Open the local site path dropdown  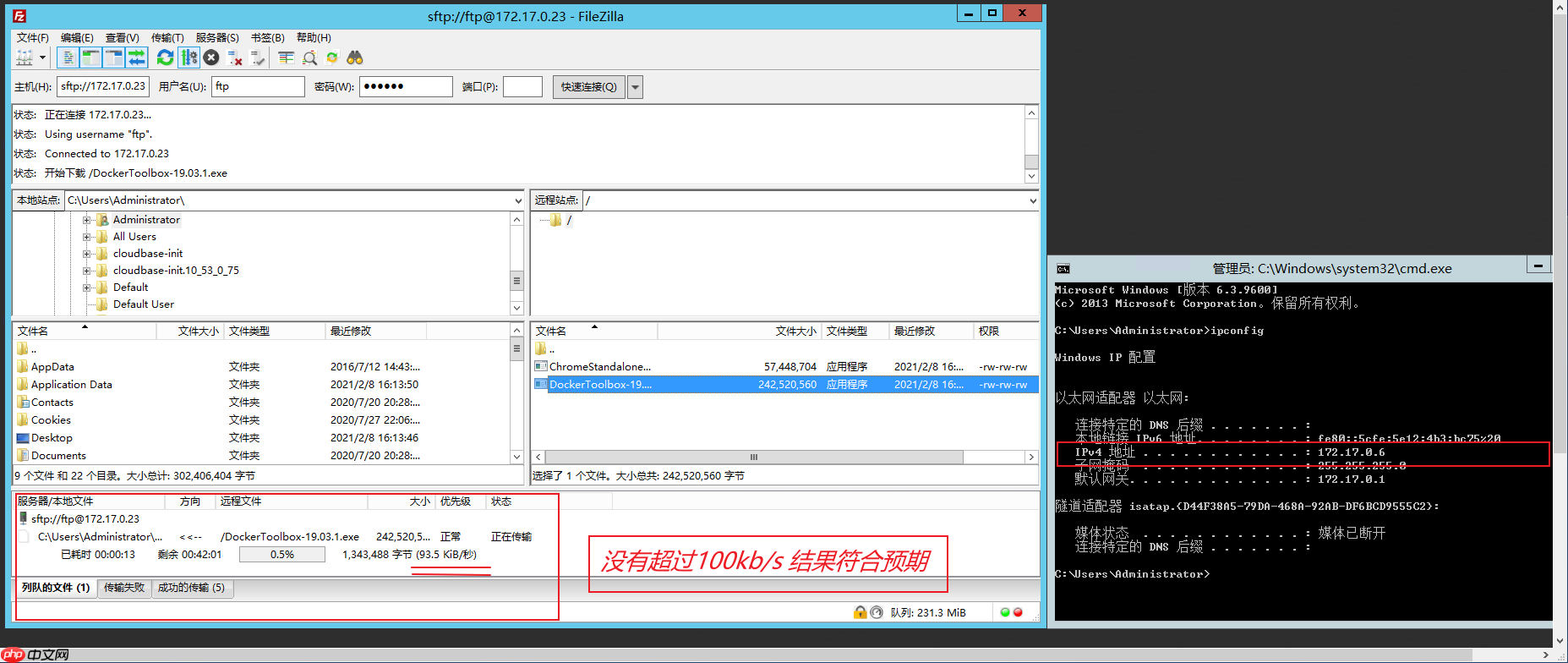click(518, 200)
